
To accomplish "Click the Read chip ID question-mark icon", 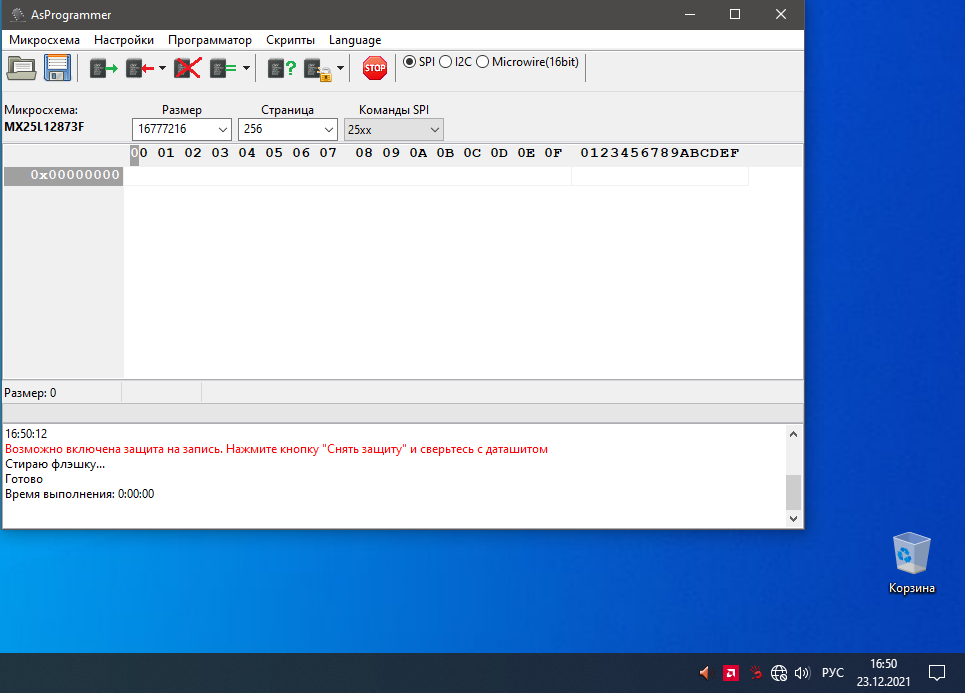I will coord(282,68).
